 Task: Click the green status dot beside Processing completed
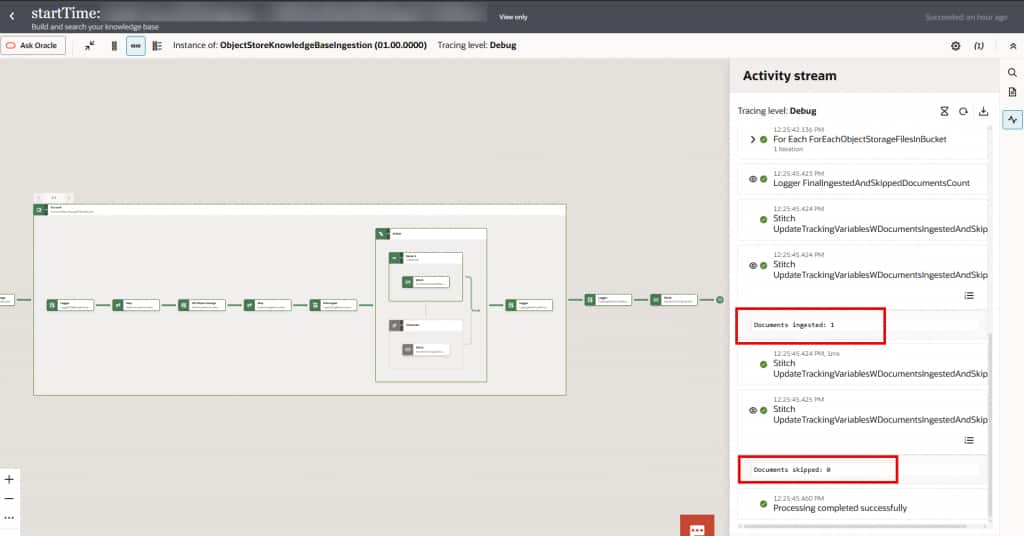tap(763, 504)
